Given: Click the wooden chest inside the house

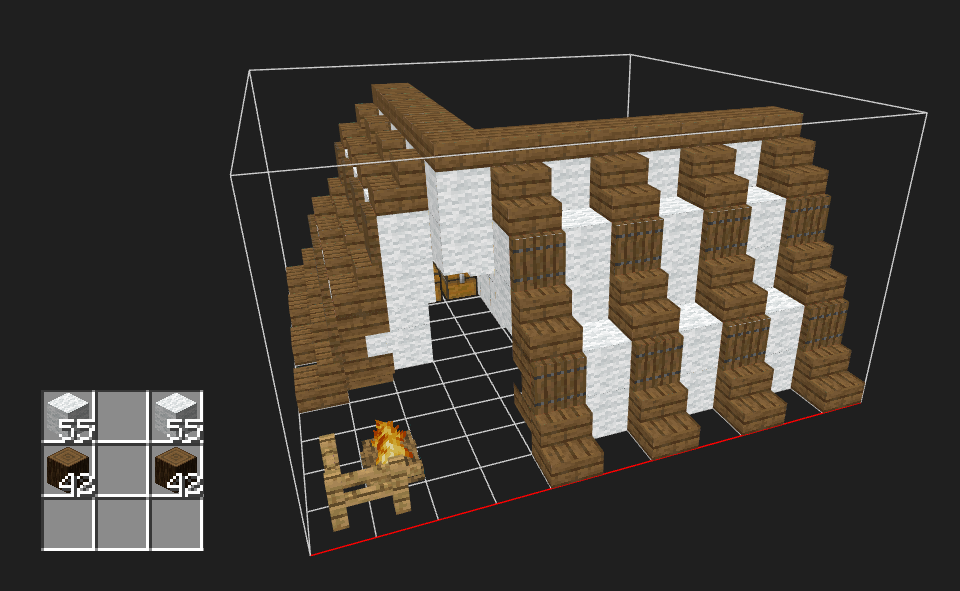Looking at the screenshot, I should point(458,287).
